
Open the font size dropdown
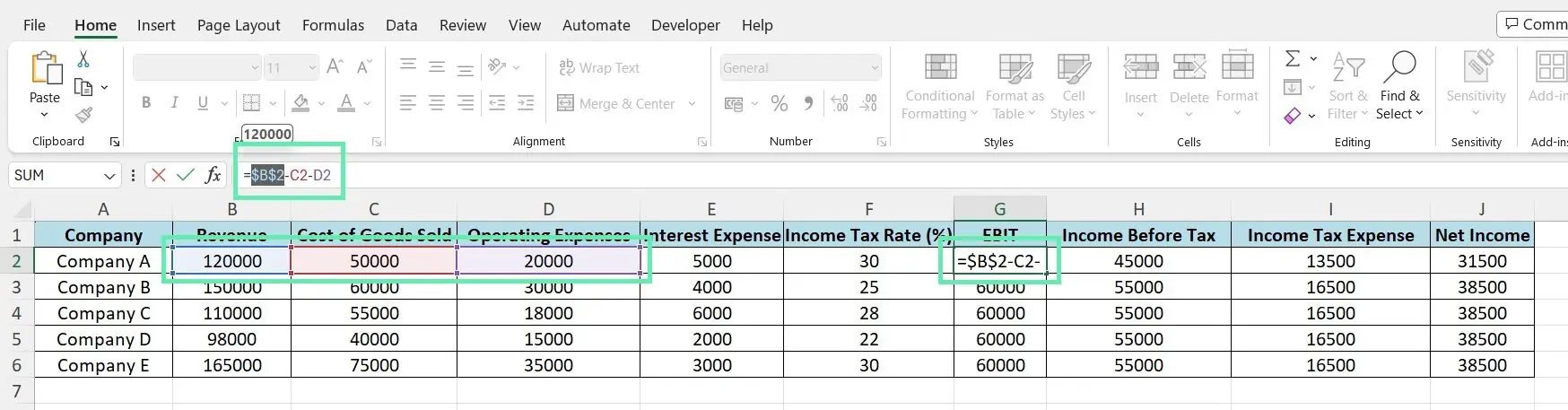pyautogui.click(x=312, y=67)
